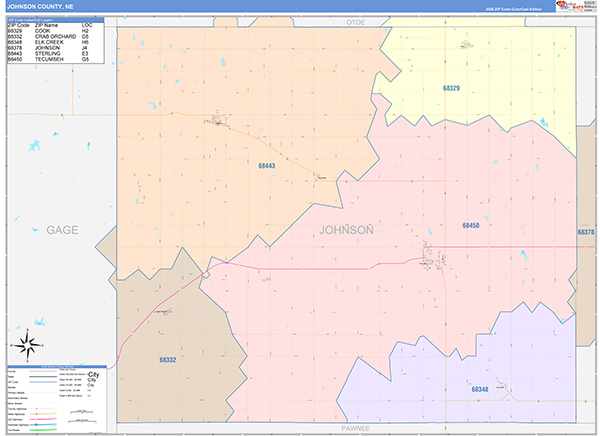Click the 'PAWNEE' county label
This screenshot has height=436, width=600.
(x=355, y=428)
